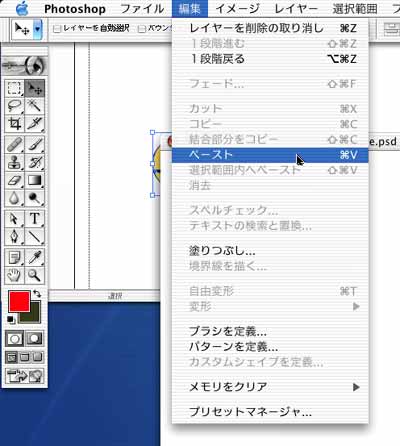
Task: Select the Blur tool
Action: 14,198
